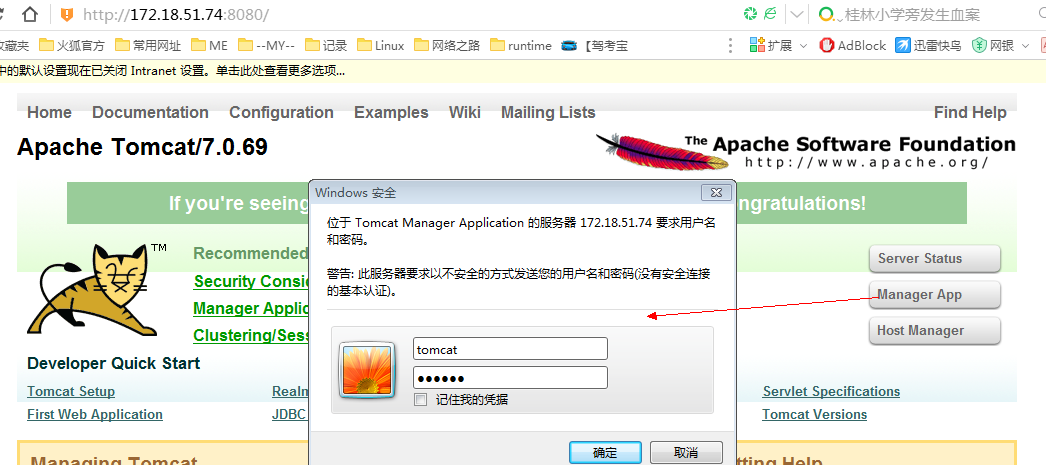Open the Documentation menu item
Screen dimensions: 1046x465
pyautogui.click(x=150, y=112)
